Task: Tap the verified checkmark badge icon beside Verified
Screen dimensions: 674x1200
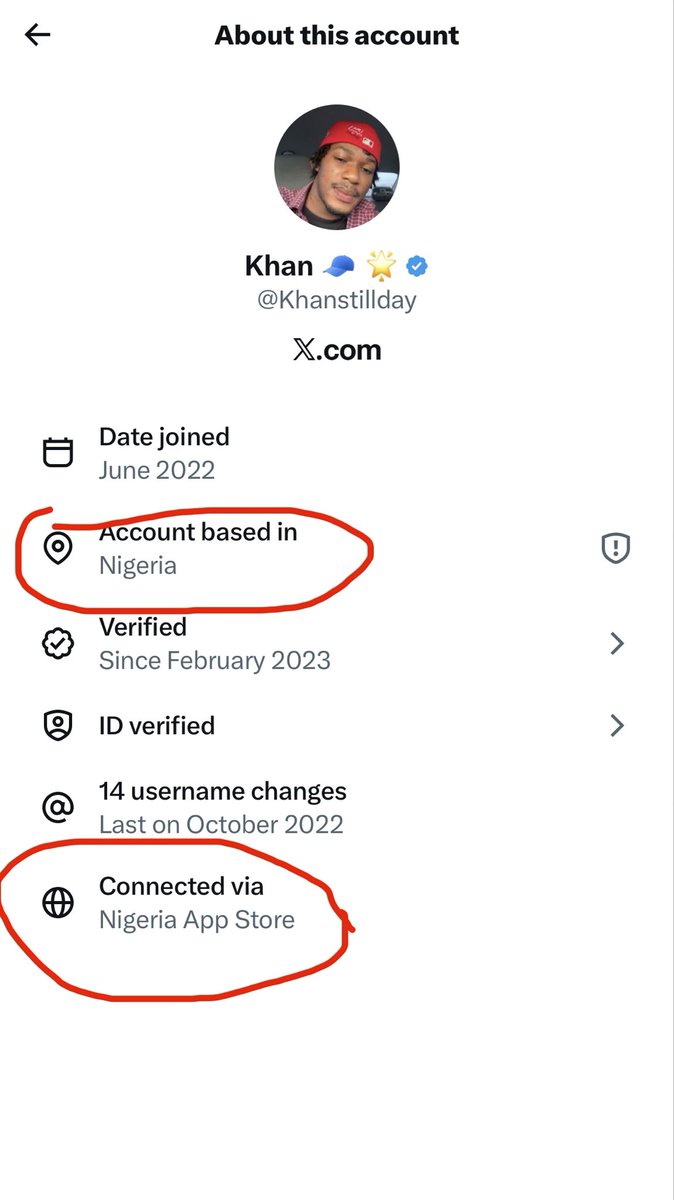Action: click(x=58, y=644)
